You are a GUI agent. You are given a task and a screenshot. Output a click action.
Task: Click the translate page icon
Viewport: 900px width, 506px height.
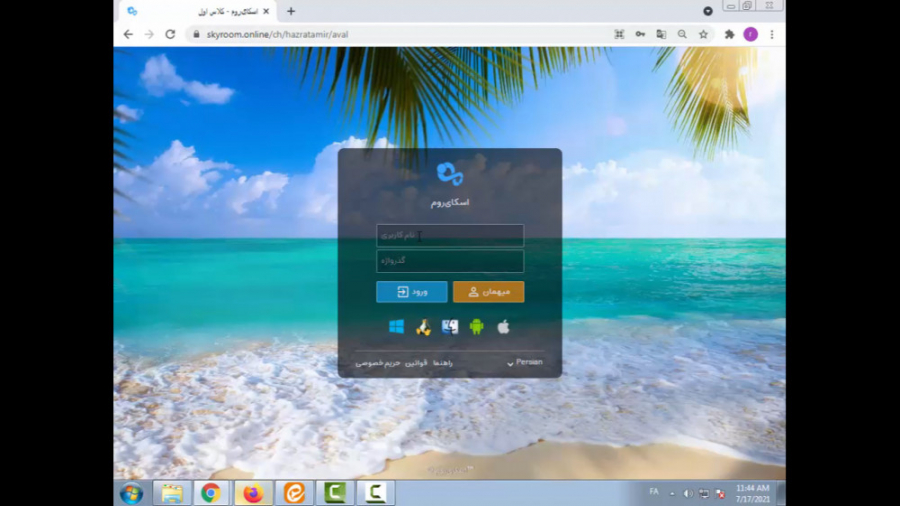(661, 34)
